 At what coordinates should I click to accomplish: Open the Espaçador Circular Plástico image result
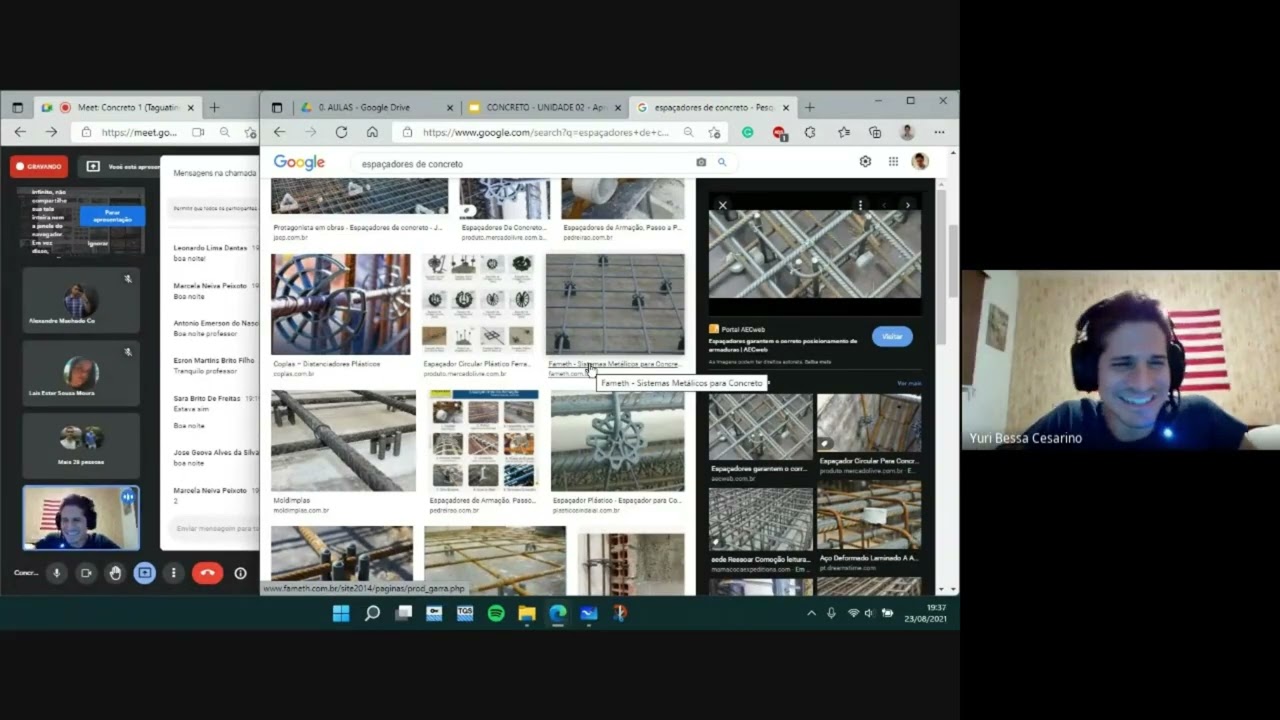tap(478, 304)
